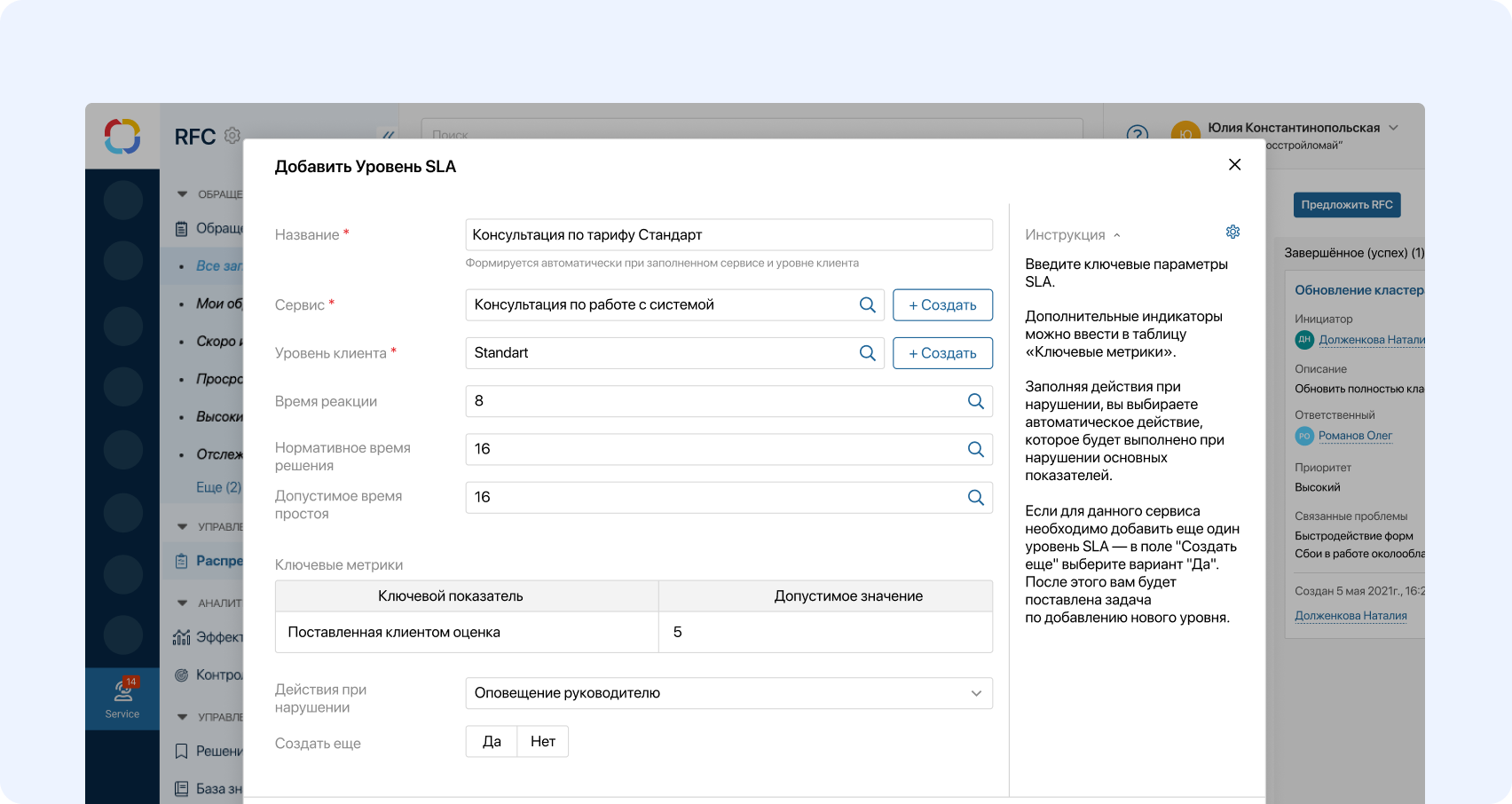Open search lookup in Сервис field
This screenshot has height=804, width=1512.
coord(867,304)
